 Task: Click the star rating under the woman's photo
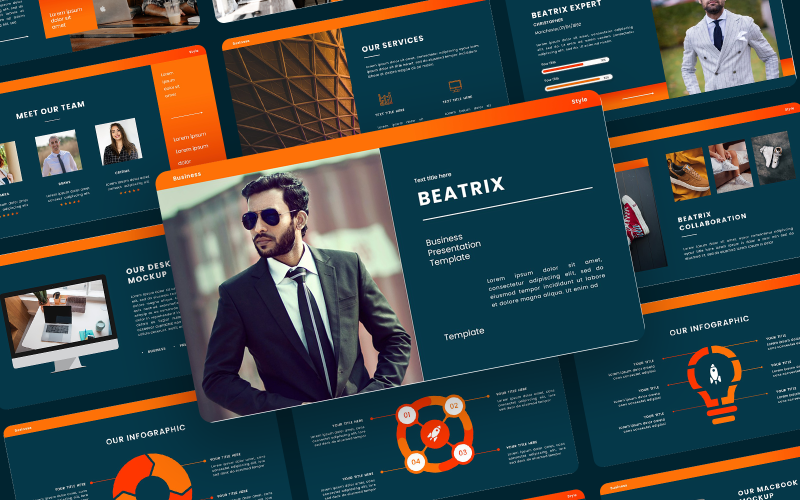(x=129, y=191)
